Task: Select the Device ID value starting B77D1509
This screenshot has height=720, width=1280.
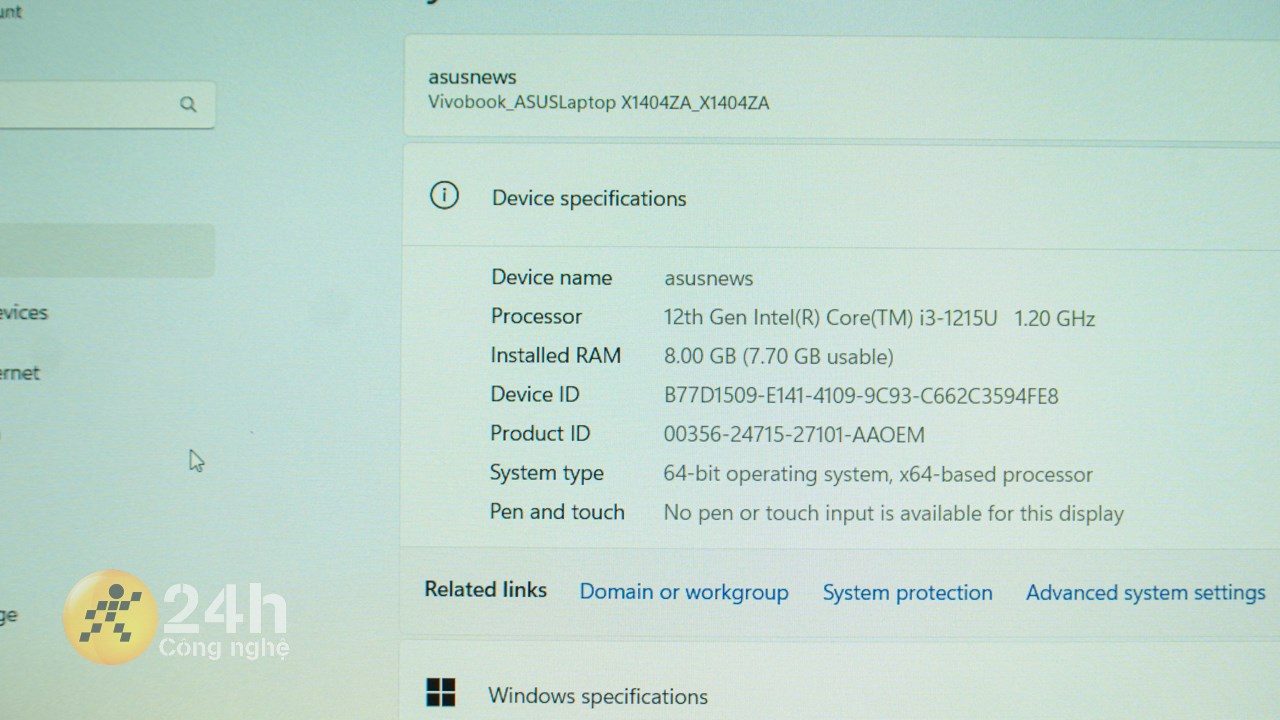Action: [x=861, y=396]
